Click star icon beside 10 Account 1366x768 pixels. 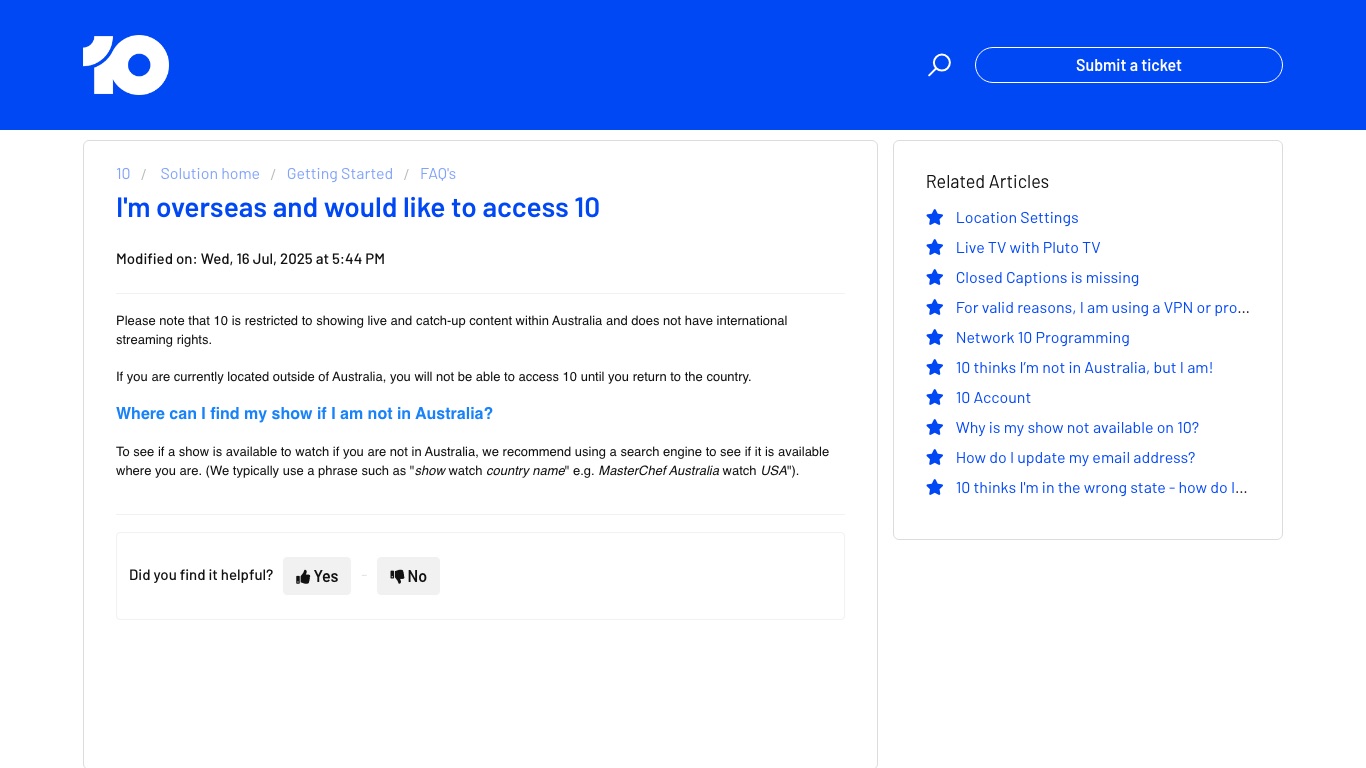935,397
